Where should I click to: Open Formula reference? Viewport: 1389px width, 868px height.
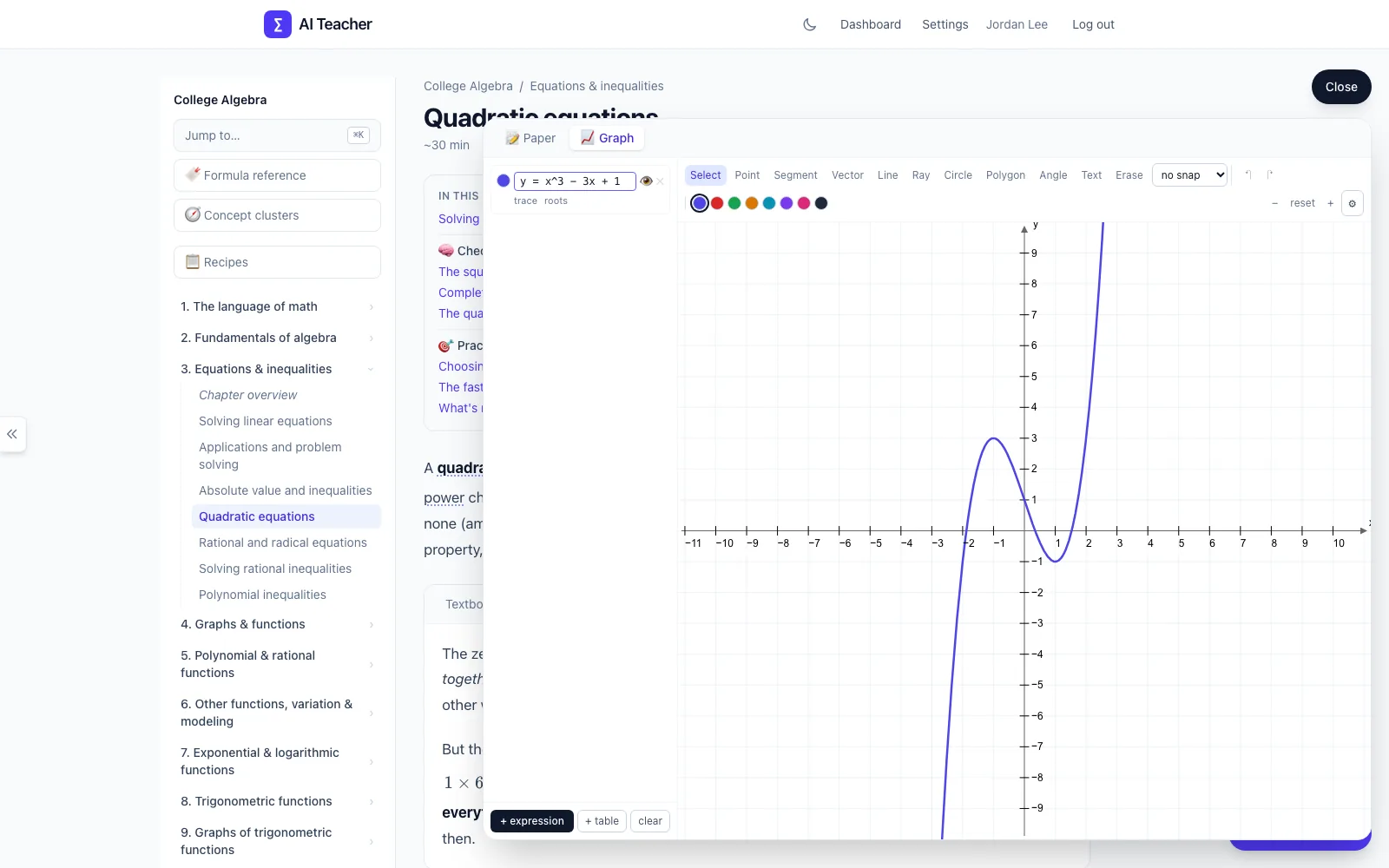click(x=277, y=175)
